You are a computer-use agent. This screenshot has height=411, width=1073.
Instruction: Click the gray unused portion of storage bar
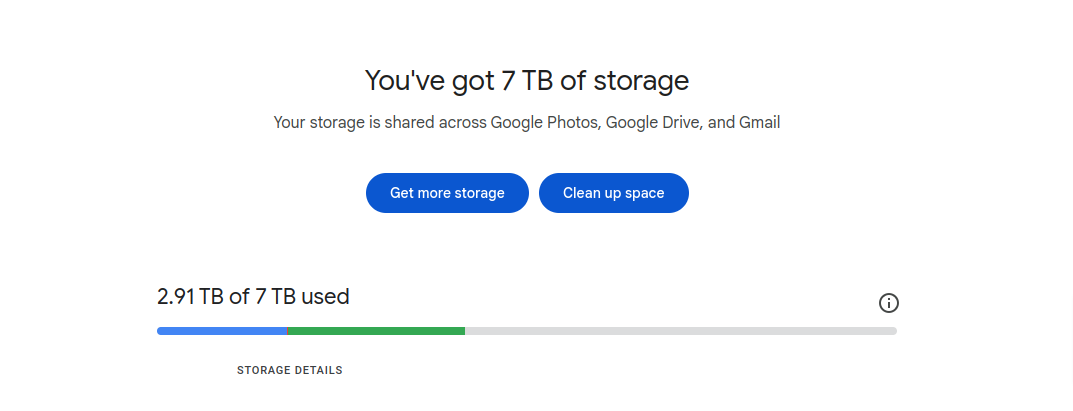pyautogui.click(x=681, y=331)
